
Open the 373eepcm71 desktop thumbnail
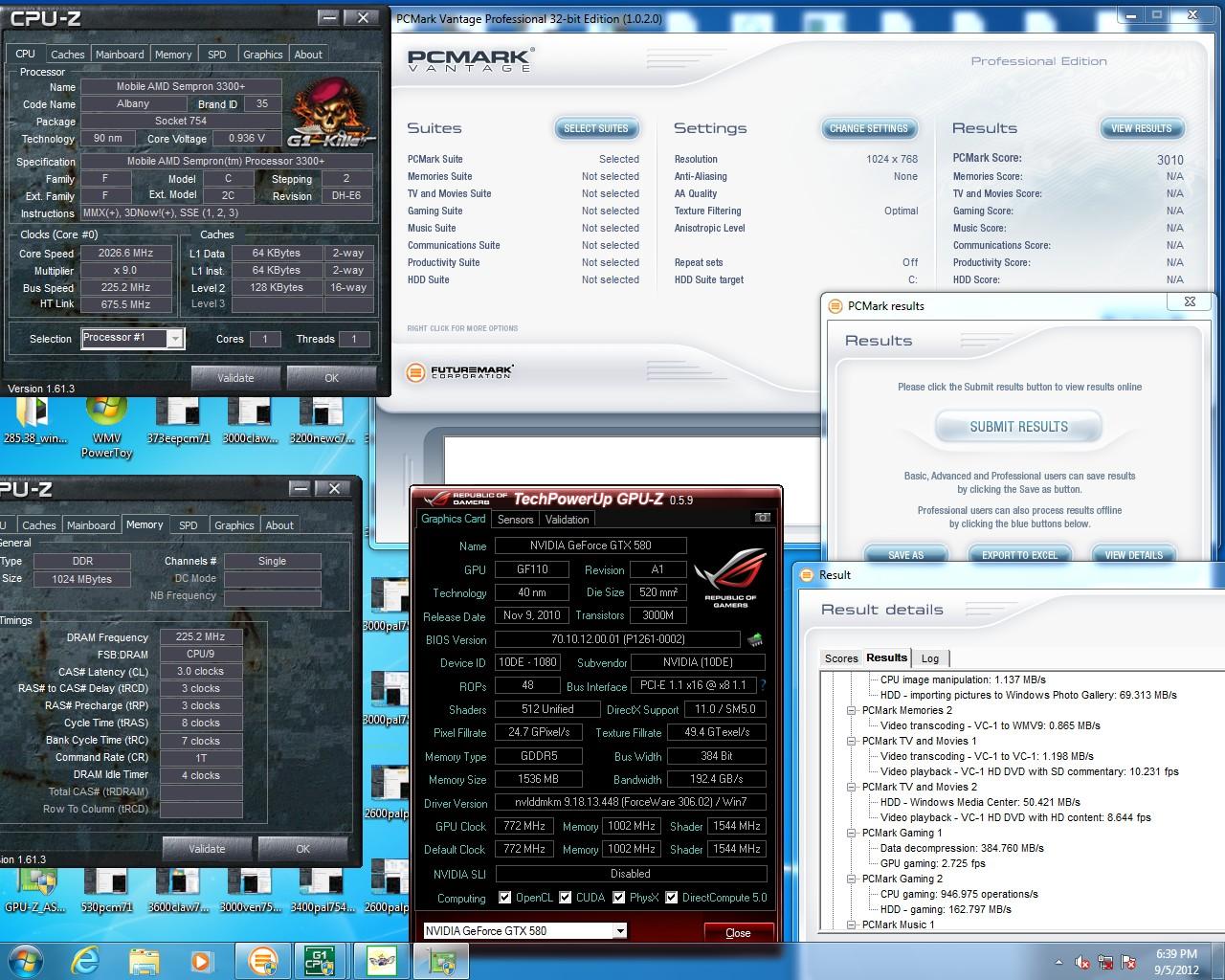[178, 420]
